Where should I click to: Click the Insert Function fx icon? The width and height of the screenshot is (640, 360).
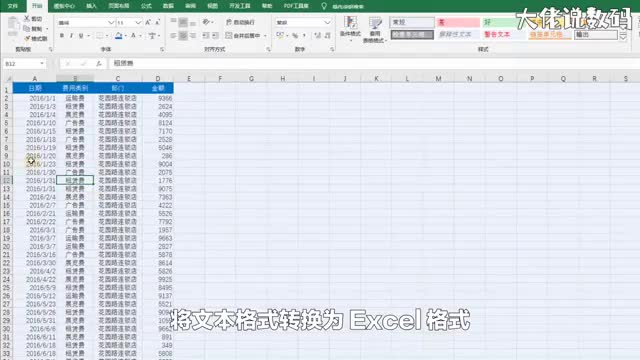coord(99,64)
